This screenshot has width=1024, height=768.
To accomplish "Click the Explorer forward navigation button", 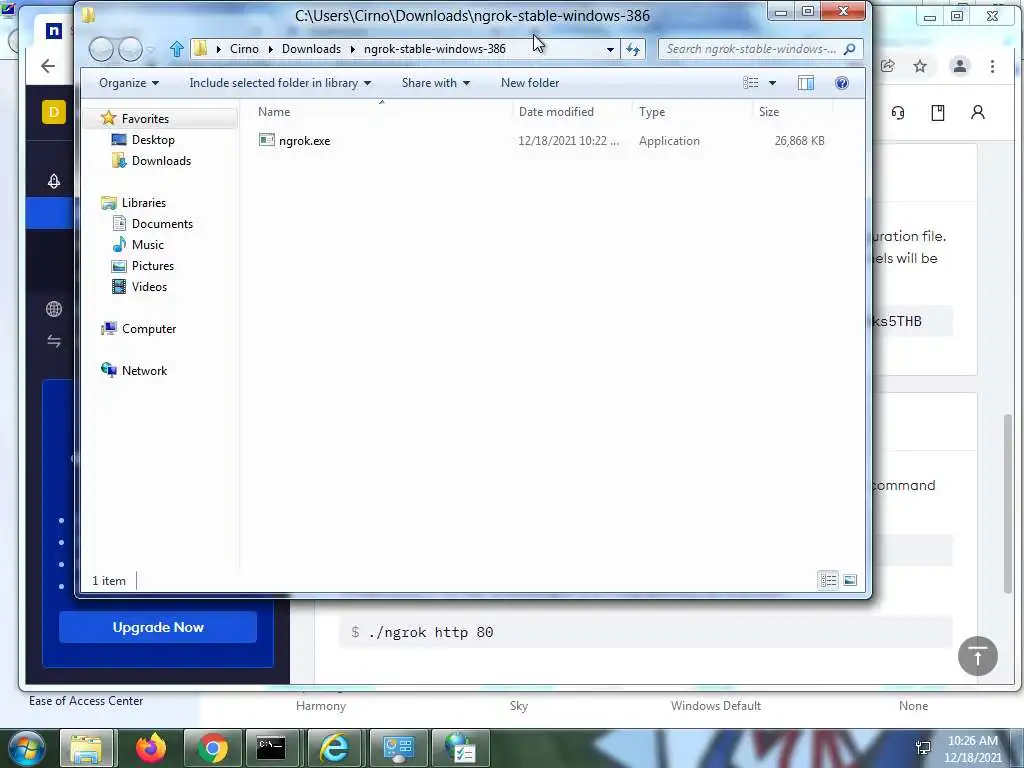I will click(130, 49).
